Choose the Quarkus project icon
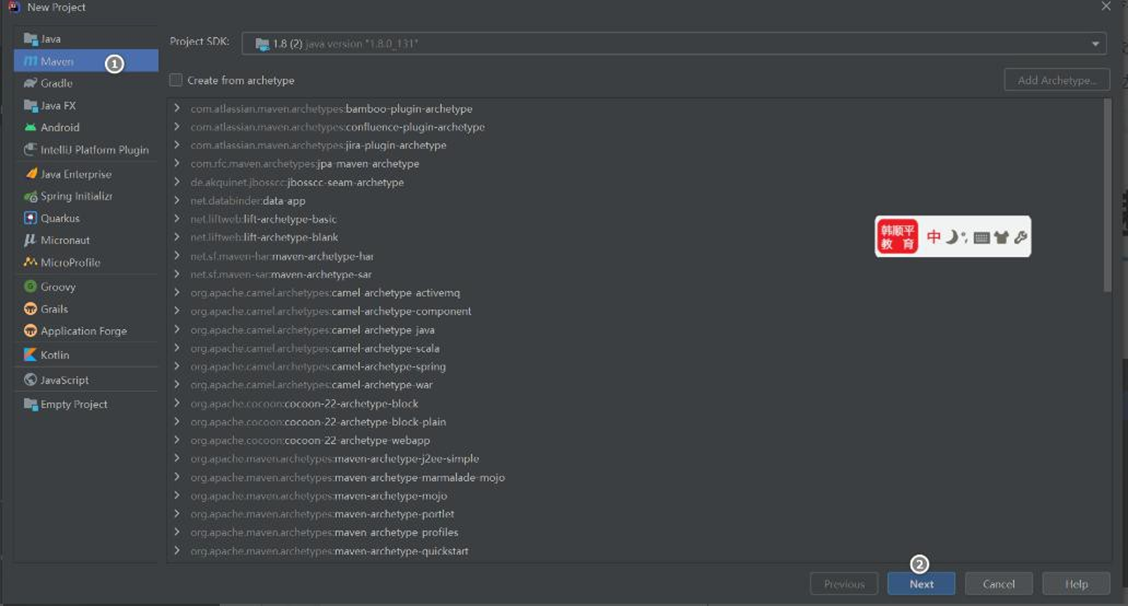1128x606 pixels. (31, 218)
